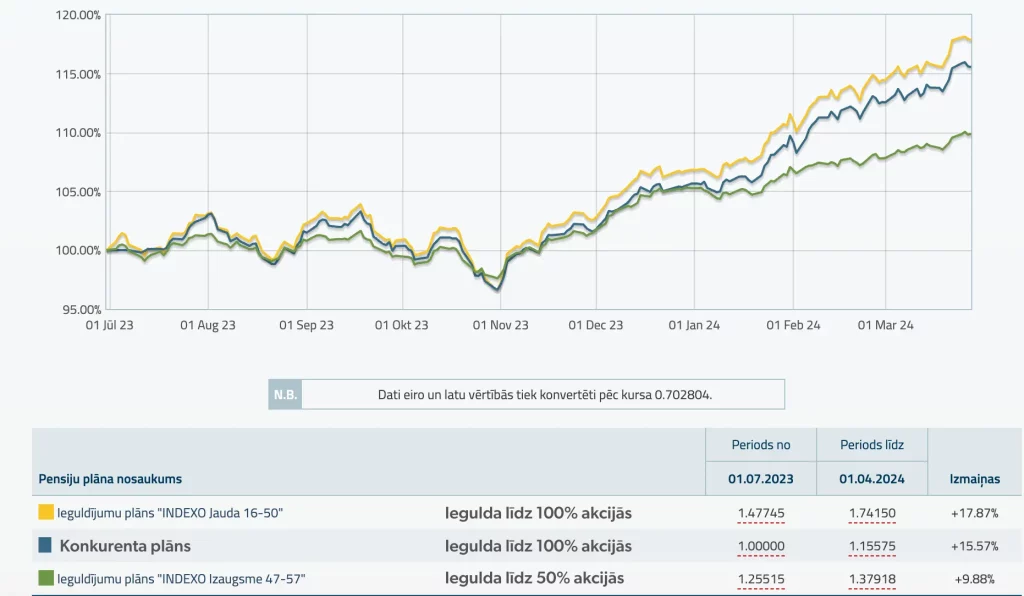Screen dimensions: 1024x596
Task: Click 'Iegulda līdz 100% akcijās' in INDEXO Jauda row
Action: [538, 513]
